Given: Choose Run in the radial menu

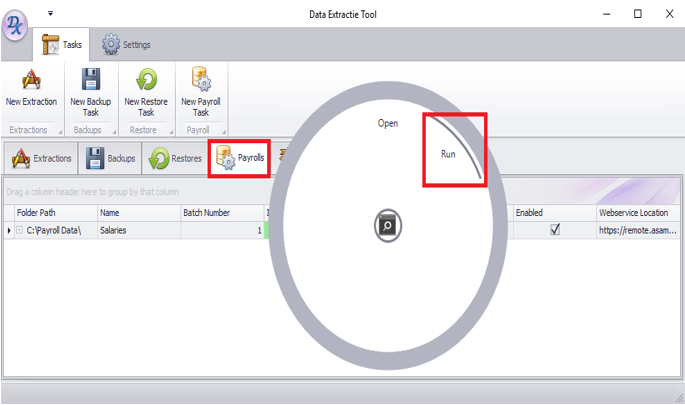Looking at the screenshot, I should [448, 155].
